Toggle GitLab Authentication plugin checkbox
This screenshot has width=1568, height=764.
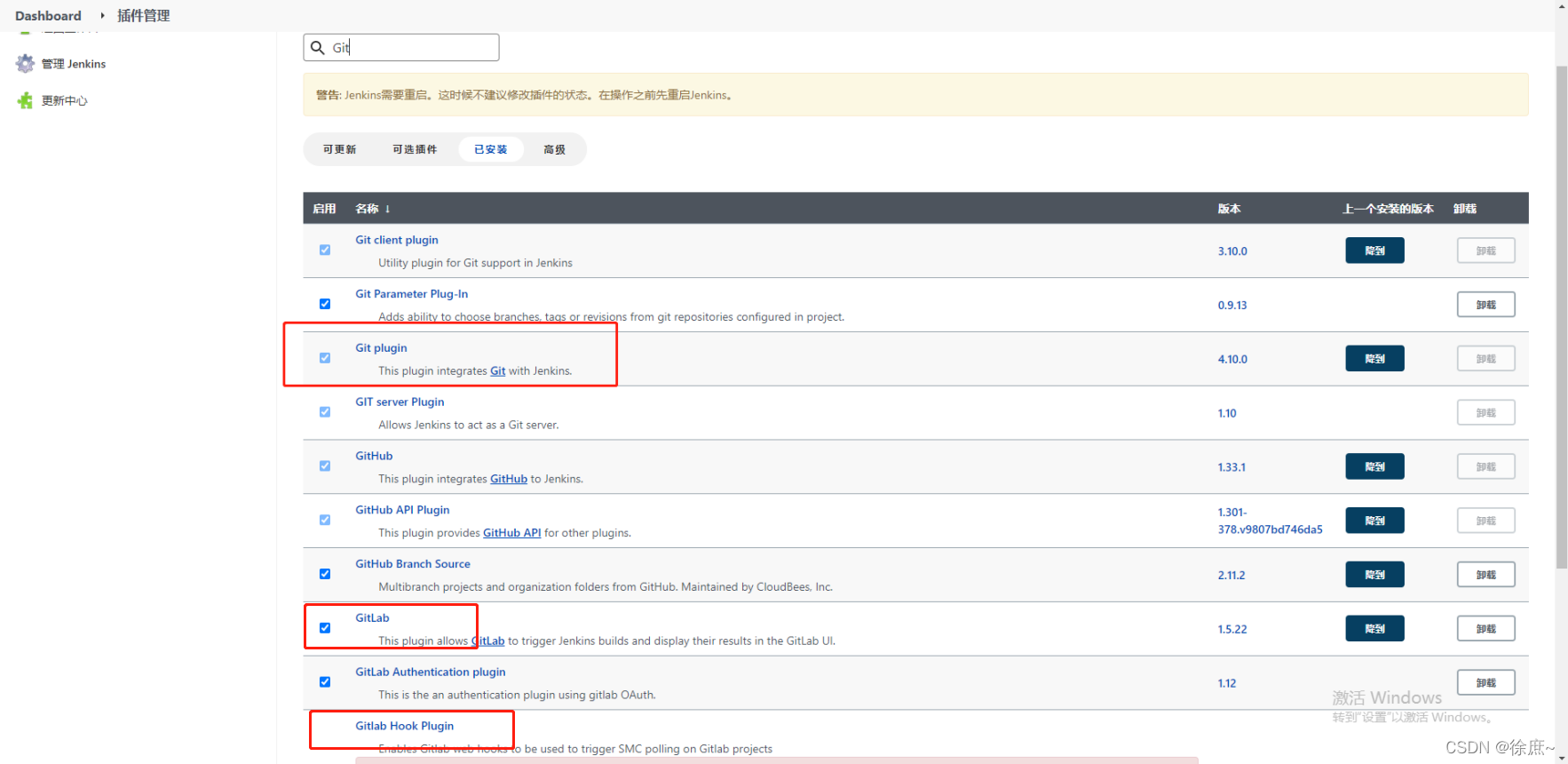(x=325, y=682)
